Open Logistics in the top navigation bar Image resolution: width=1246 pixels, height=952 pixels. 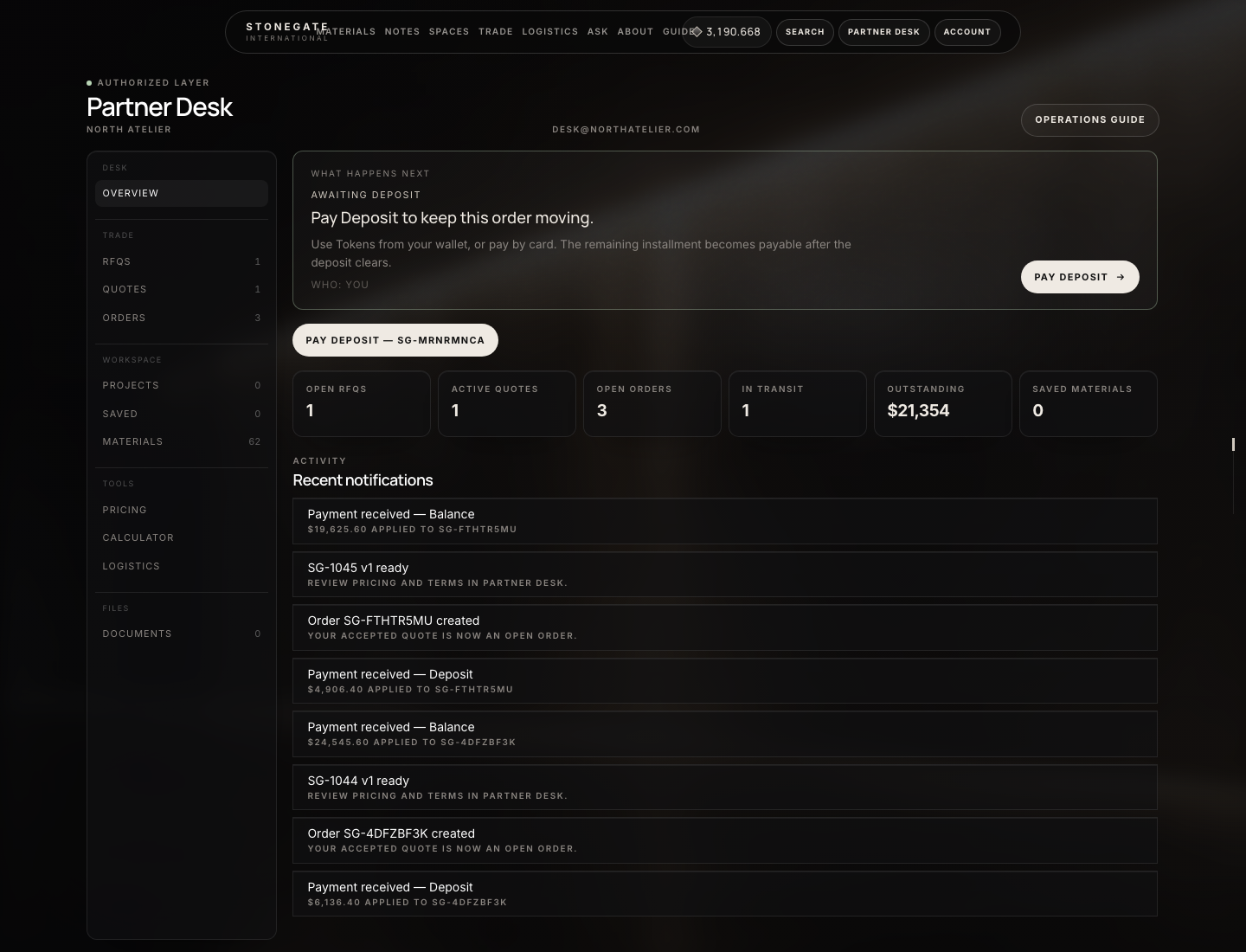click(549, 31)
